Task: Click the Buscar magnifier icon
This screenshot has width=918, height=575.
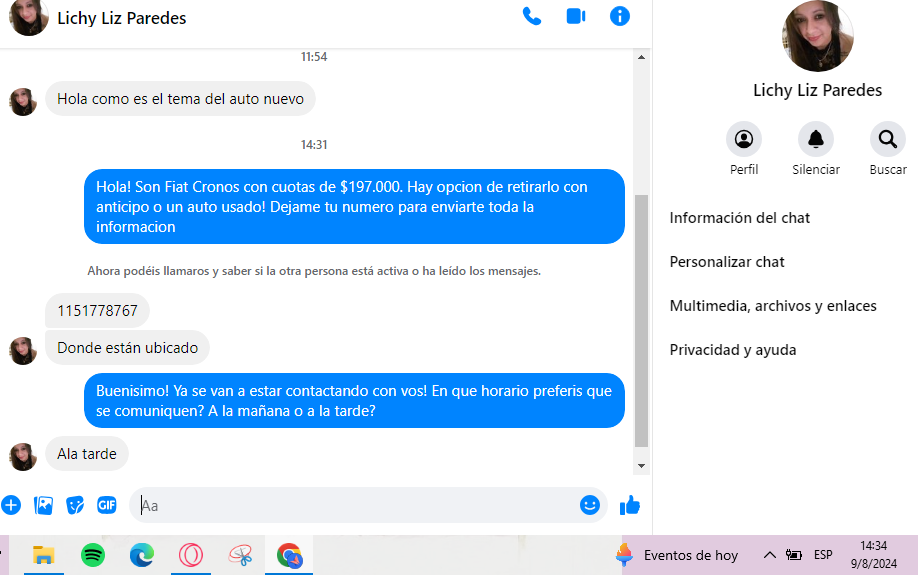Action: (x=888, y=139)
